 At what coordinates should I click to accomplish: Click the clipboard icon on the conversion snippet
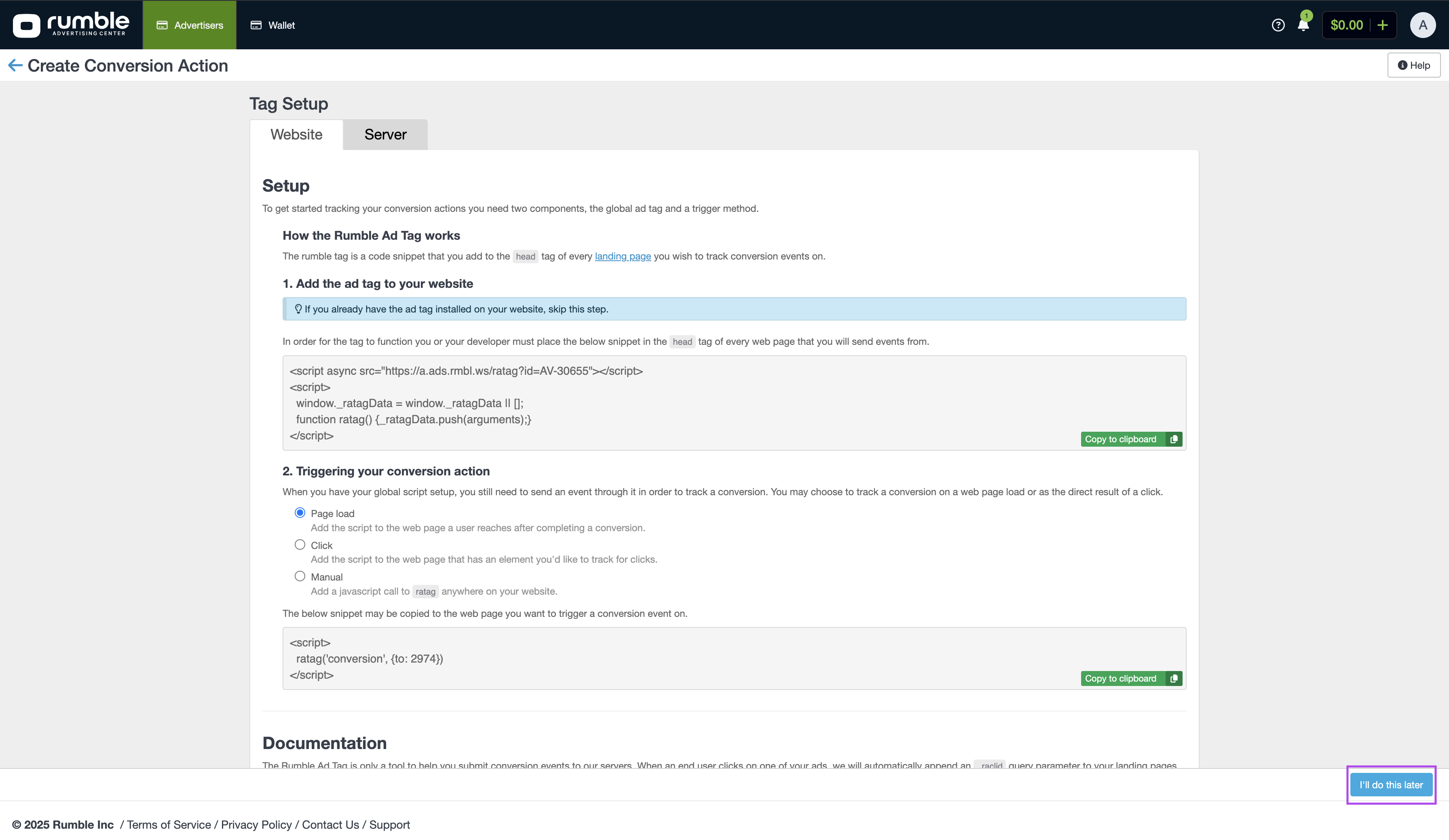(1174, 678)
